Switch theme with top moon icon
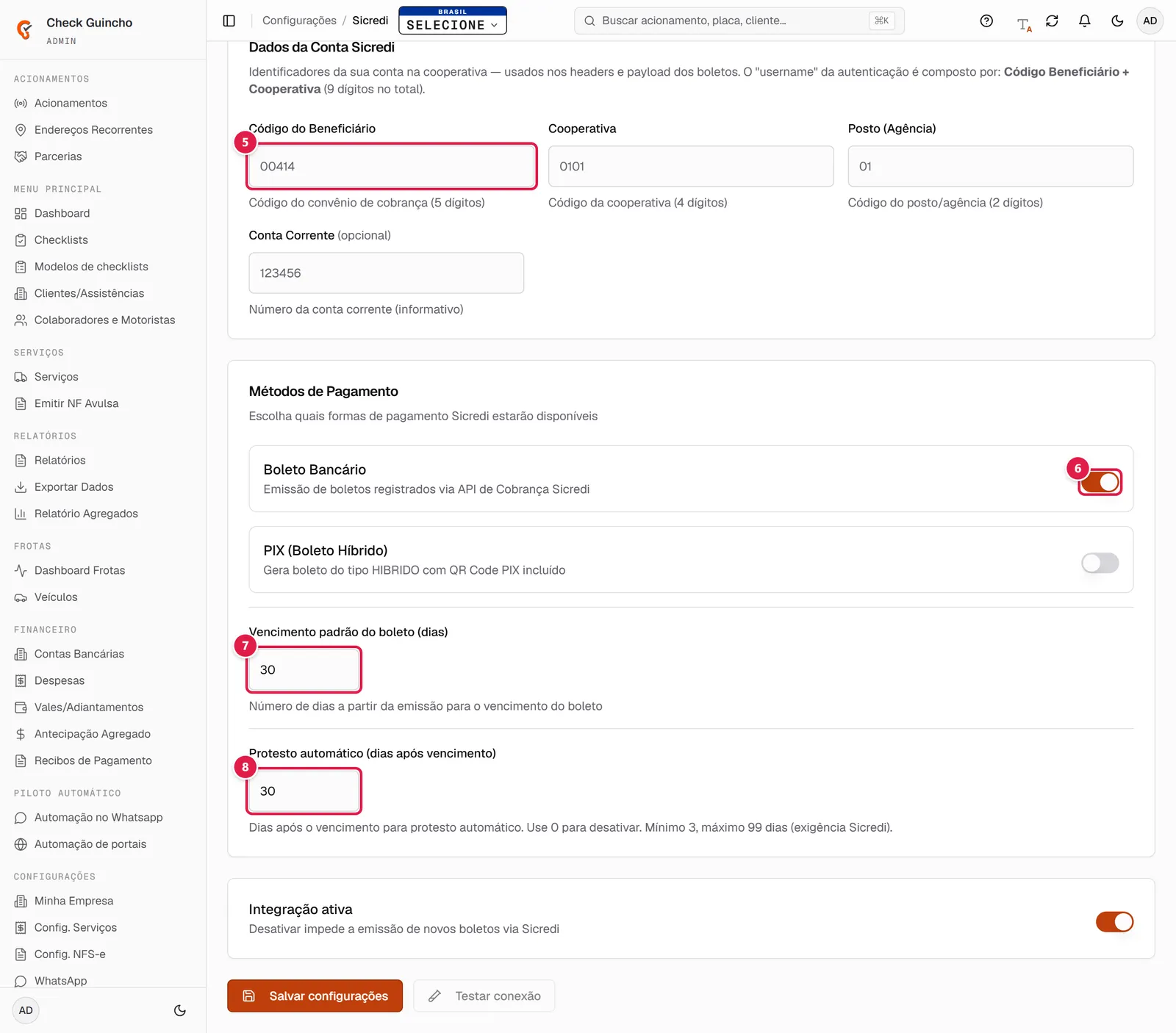Viewport: 1176px width, 1033px height. pos(1117,21)
